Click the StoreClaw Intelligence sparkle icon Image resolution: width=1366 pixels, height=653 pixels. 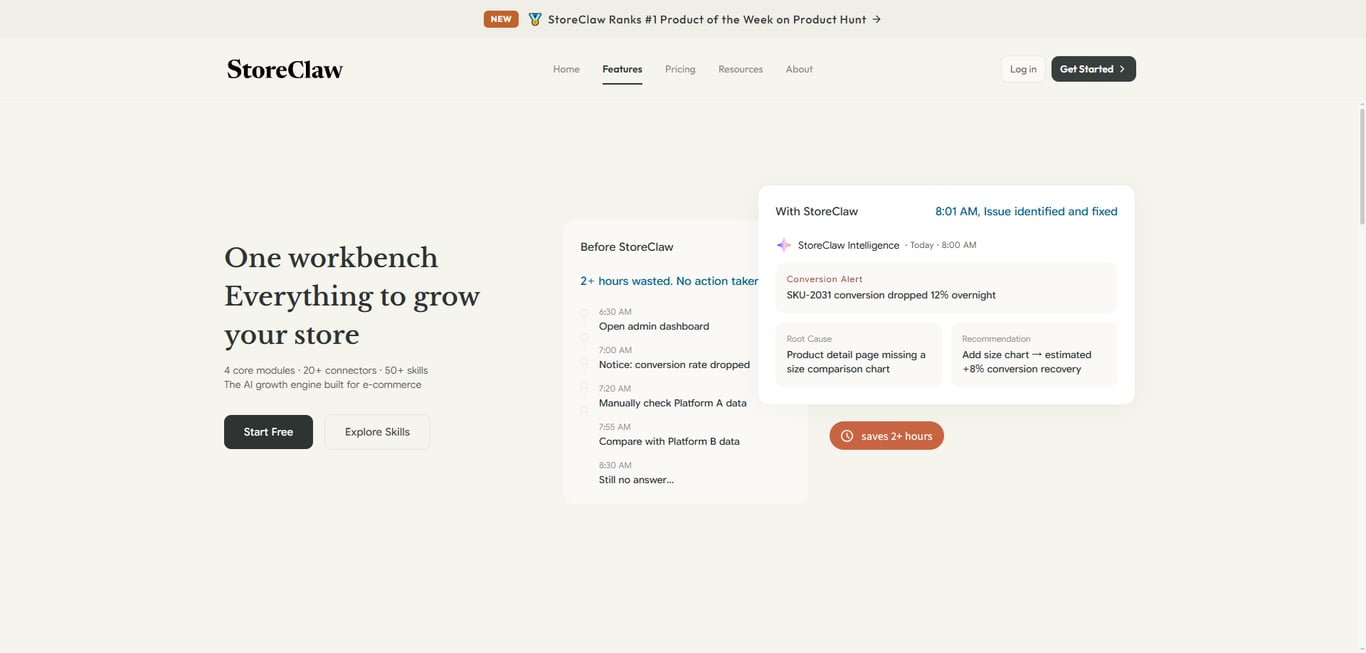(x=784, y=245)
